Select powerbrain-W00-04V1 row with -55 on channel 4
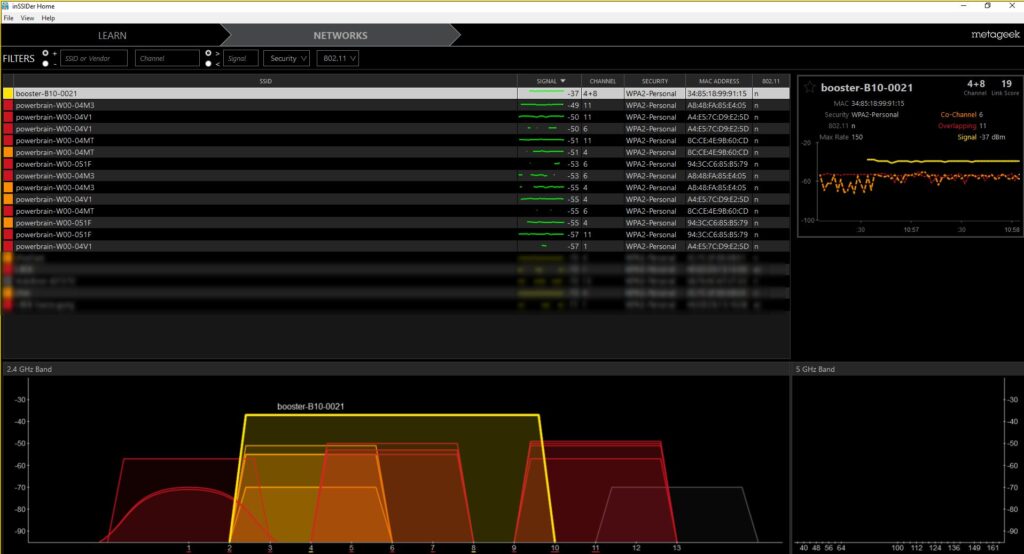This screenshot has height=554, width=1024. click(396, 199)
